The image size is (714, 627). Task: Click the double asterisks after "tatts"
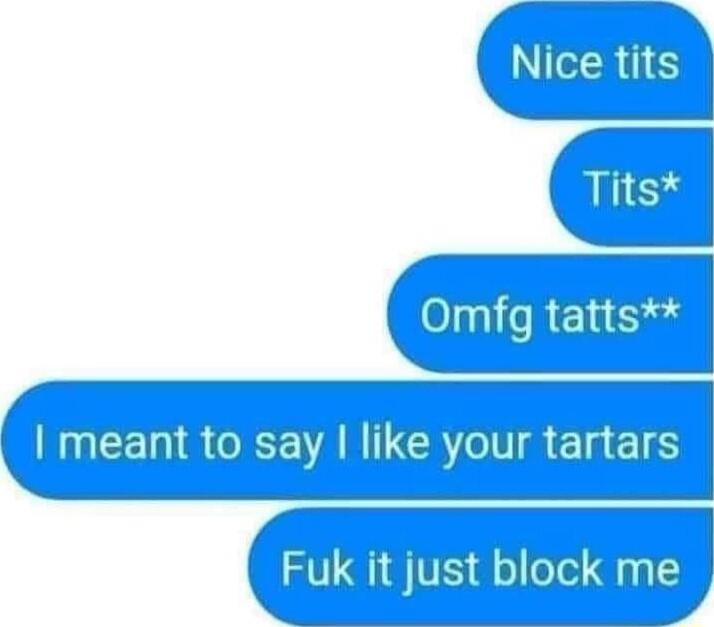(x=659, y=310)
